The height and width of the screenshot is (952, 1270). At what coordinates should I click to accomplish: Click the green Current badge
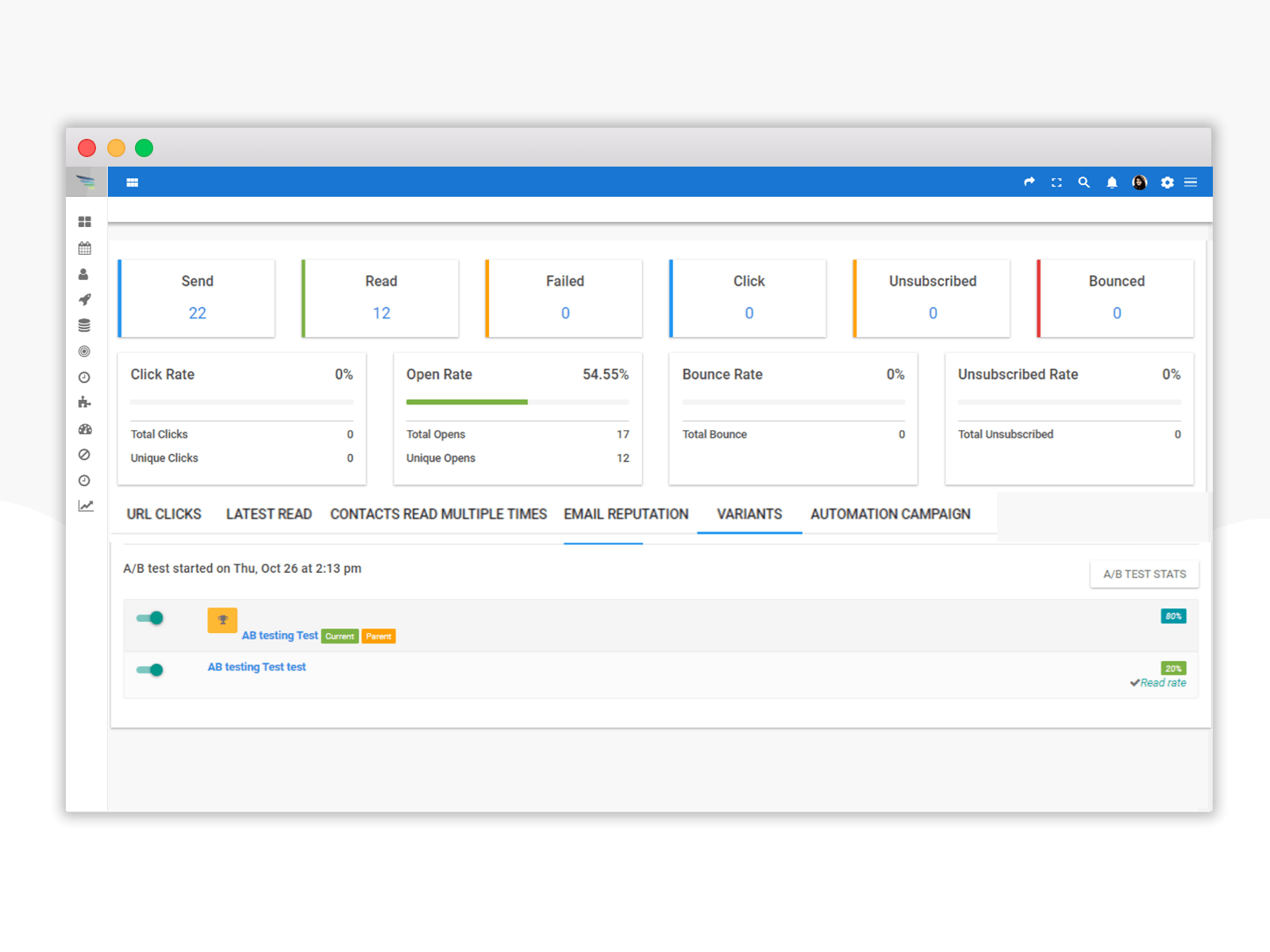coord(340,636)
